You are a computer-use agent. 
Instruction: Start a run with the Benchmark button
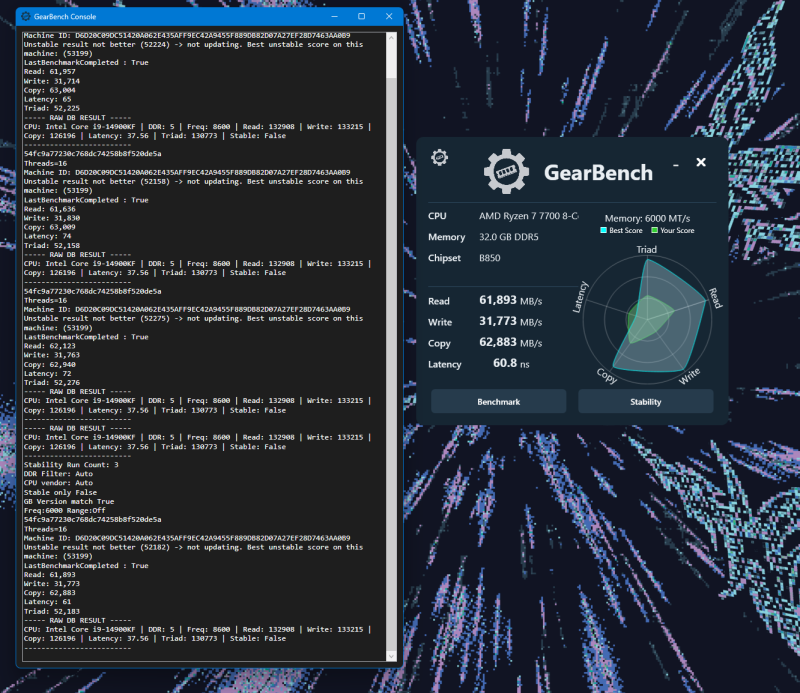498,402
